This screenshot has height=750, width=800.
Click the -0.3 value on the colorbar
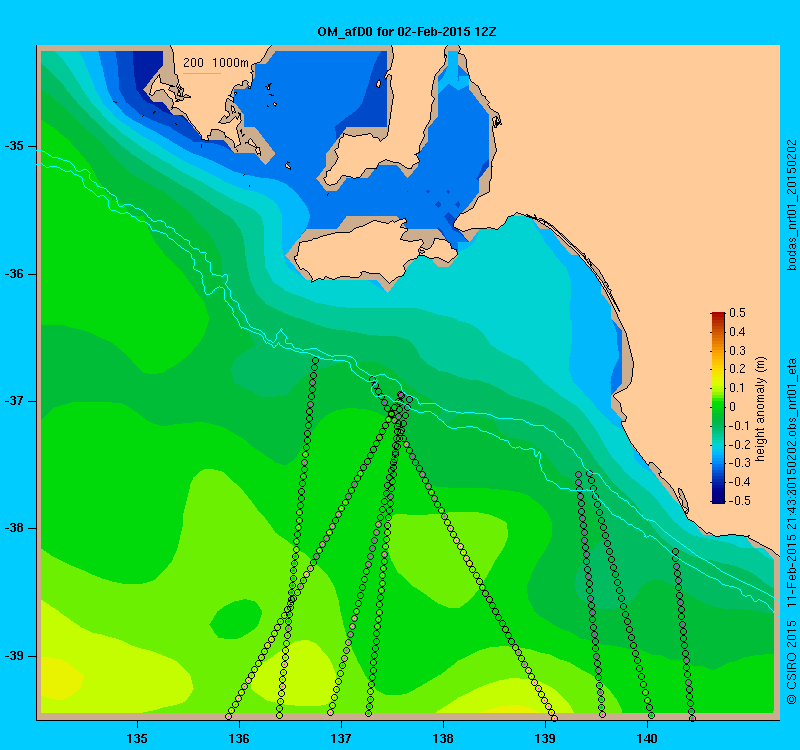[x=738, y=463]
